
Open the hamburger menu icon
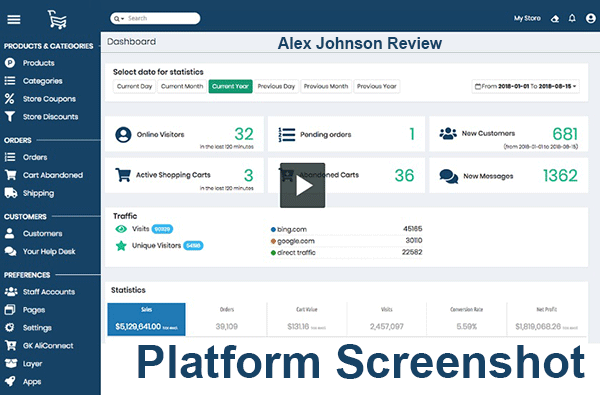pos(14,19)
